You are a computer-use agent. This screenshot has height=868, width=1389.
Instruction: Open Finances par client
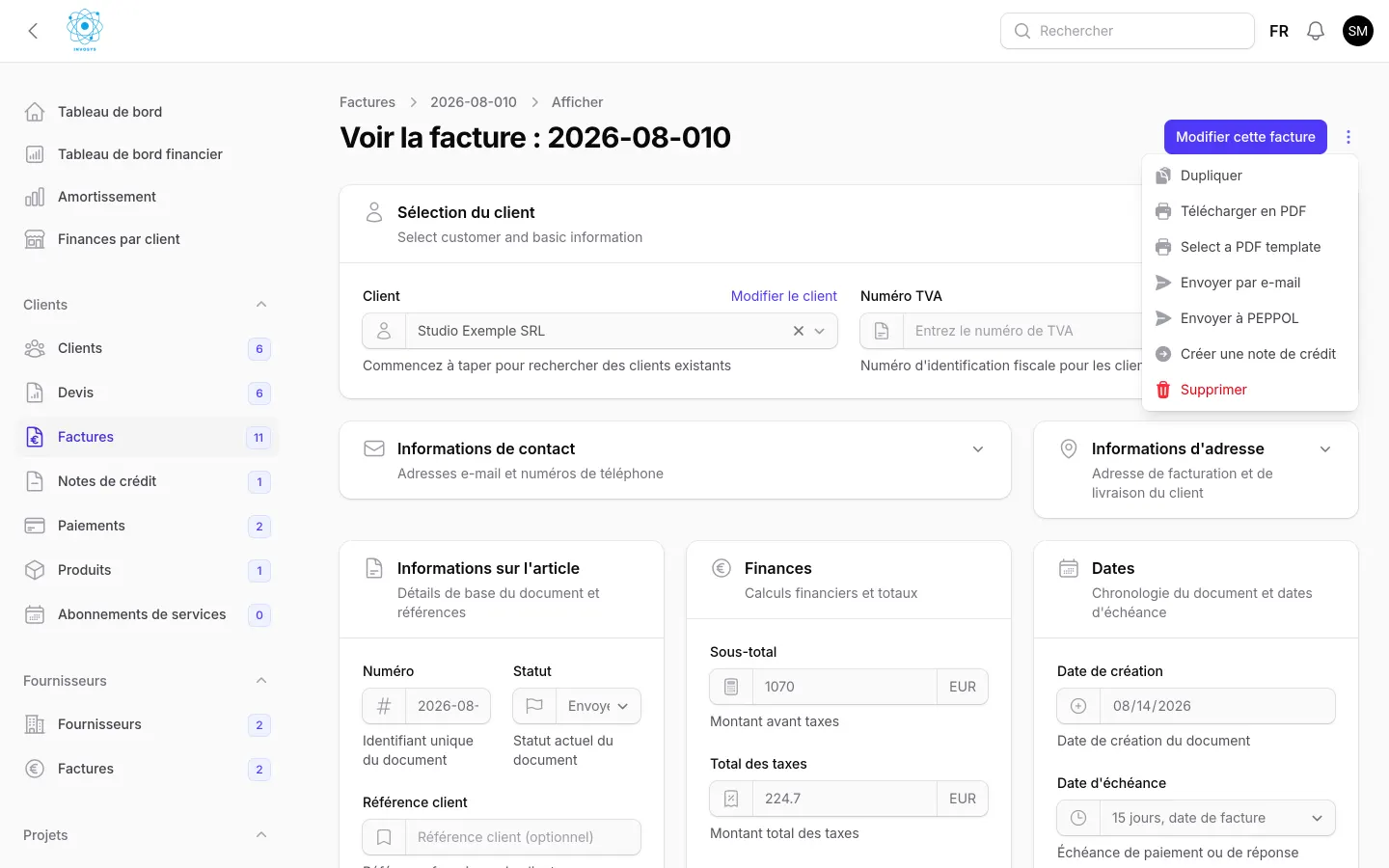click(147, 239)
